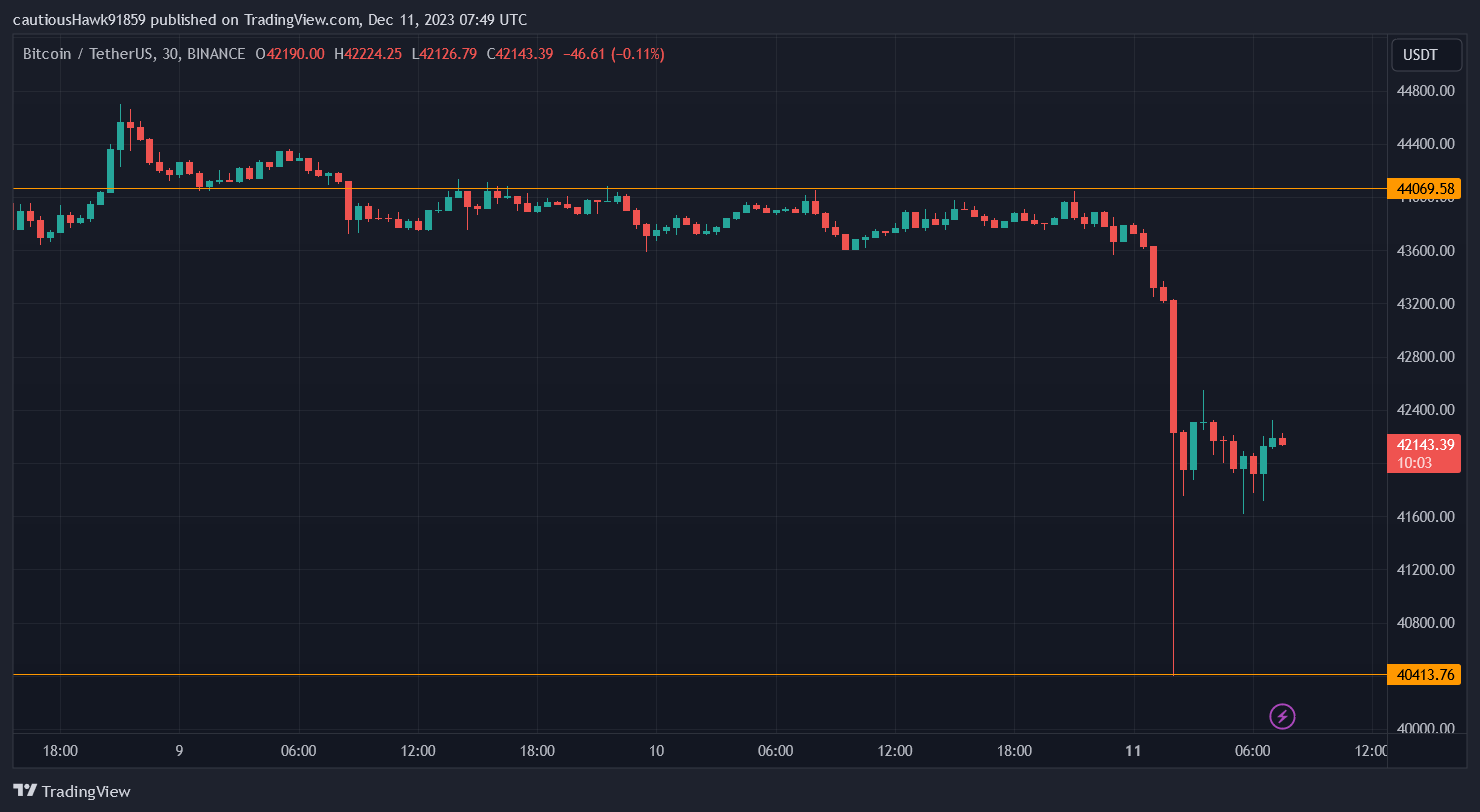Click the upper orange horizontal line
1480x812 pixels.
700,187
